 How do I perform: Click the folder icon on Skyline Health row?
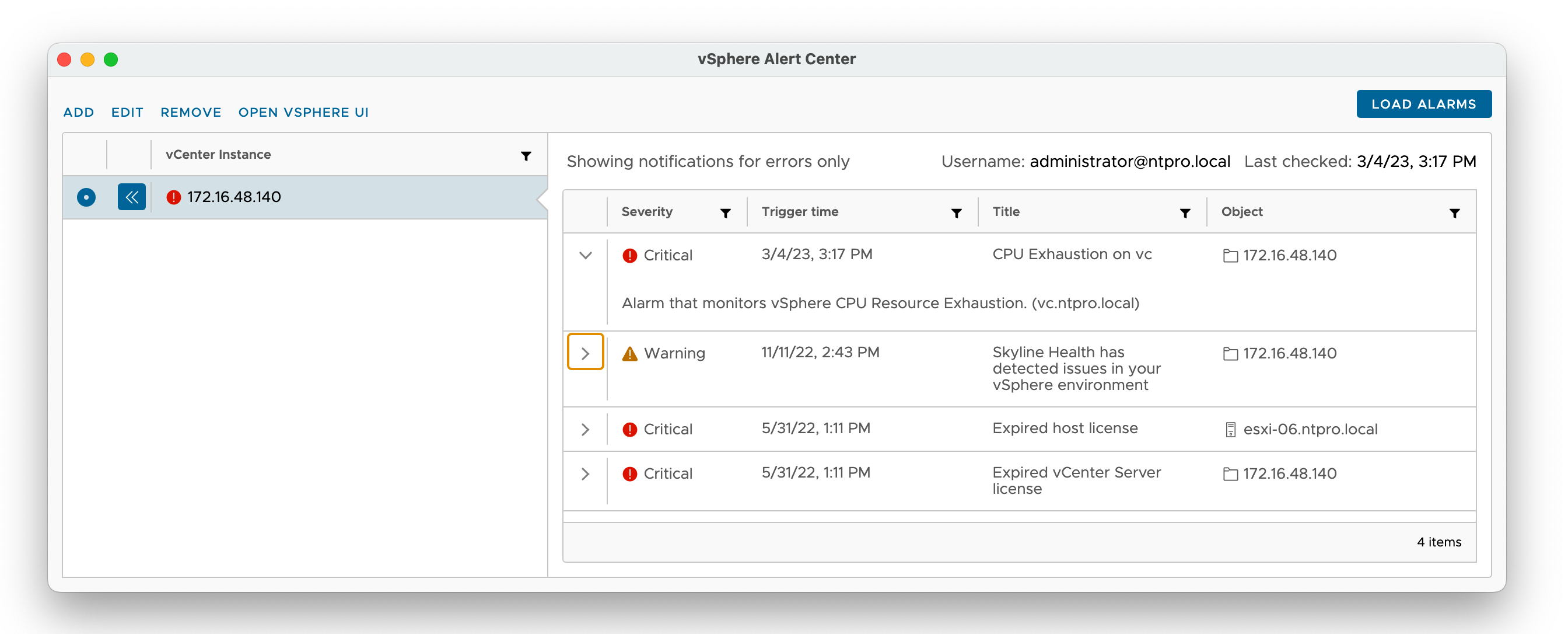[1230, 354]
